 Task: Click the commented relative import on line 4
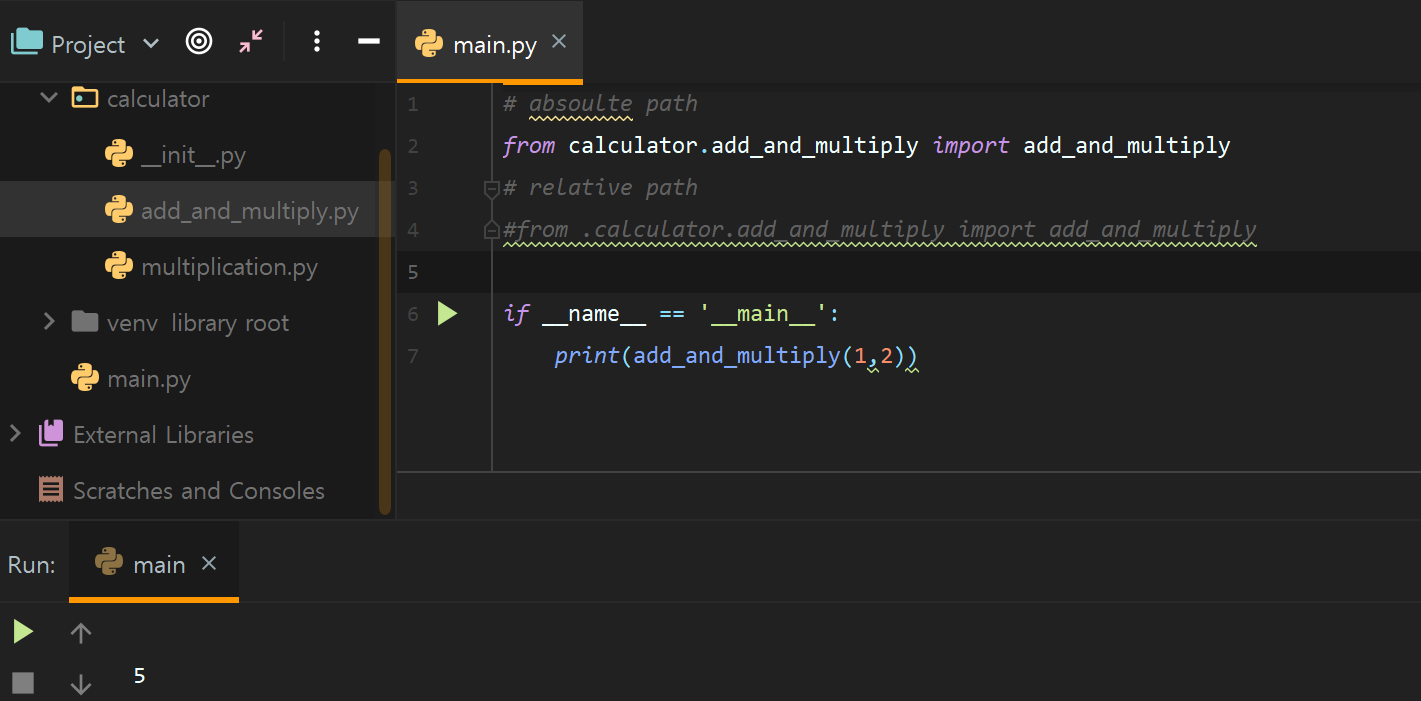click(x=880, y=230)
